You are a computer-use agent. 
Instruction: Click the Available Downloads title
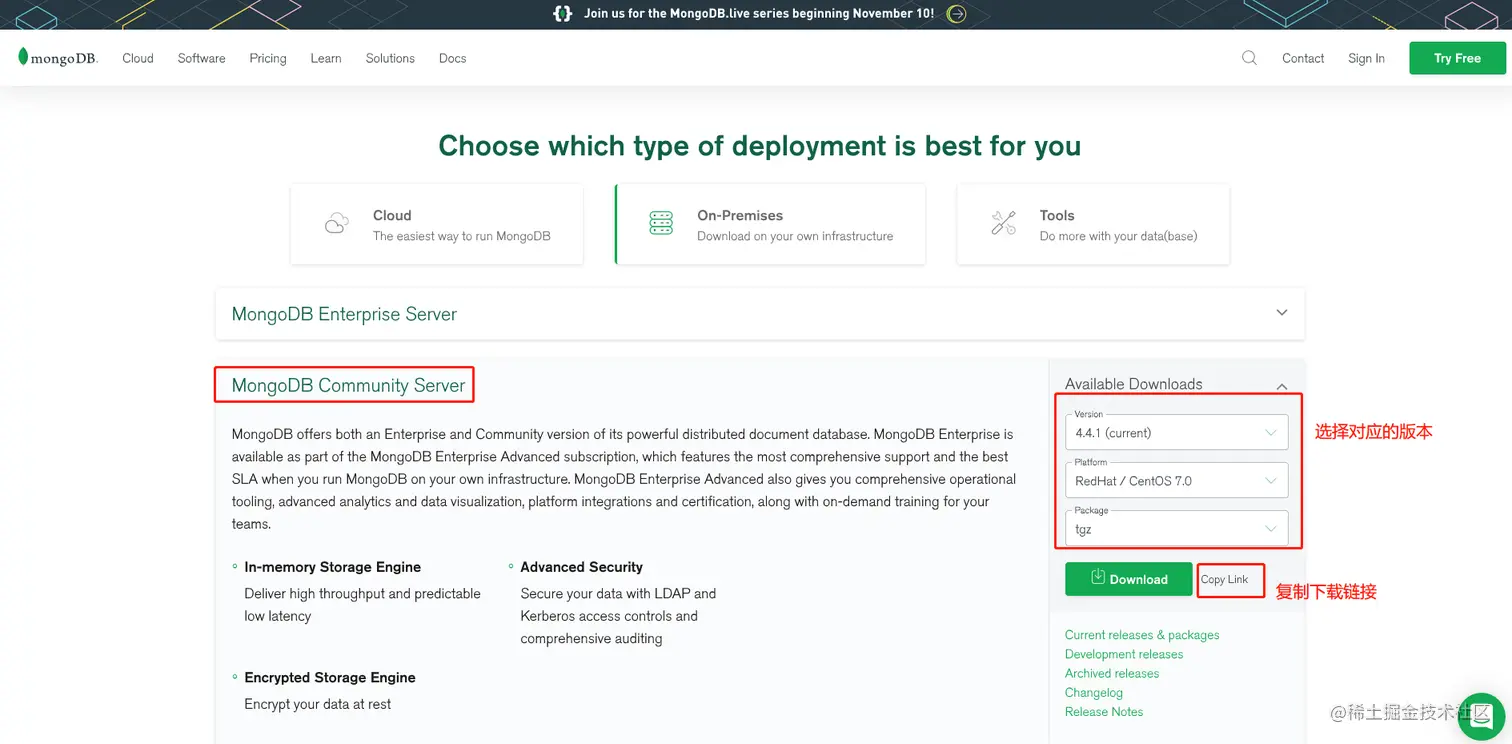1134,384
